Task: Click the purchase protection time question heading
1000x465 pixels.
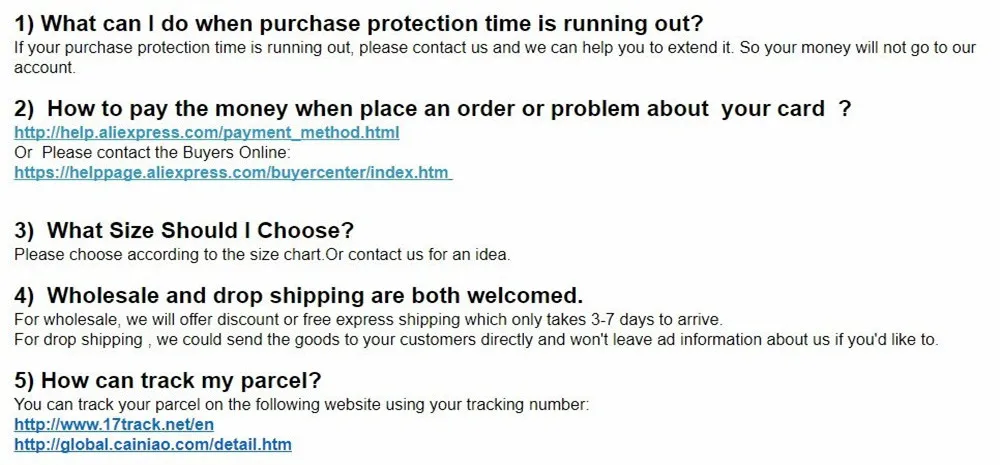Action: (358, 23)
